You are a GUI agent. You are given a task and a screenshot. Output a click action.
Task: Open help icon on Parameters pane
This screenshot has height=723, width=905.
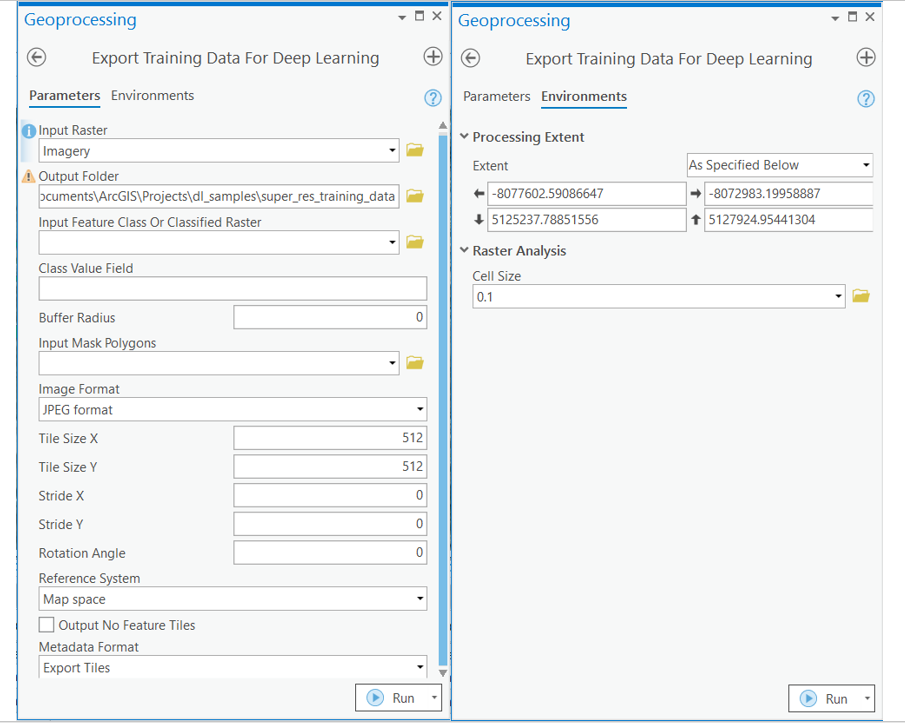point(433,97)
